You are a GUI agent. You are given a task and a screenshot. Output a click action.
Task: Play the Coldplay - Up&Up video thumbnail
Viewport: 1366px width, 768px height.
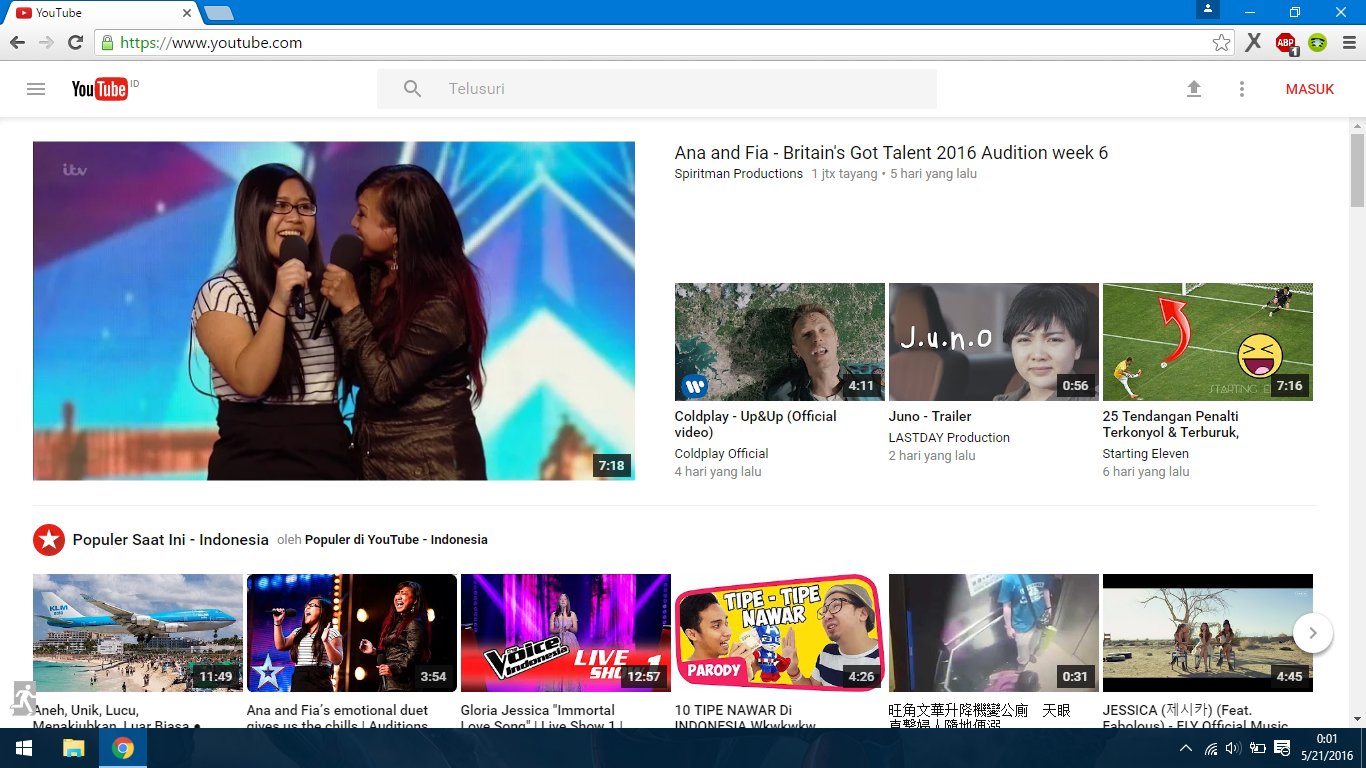click(x=779, y=341)
